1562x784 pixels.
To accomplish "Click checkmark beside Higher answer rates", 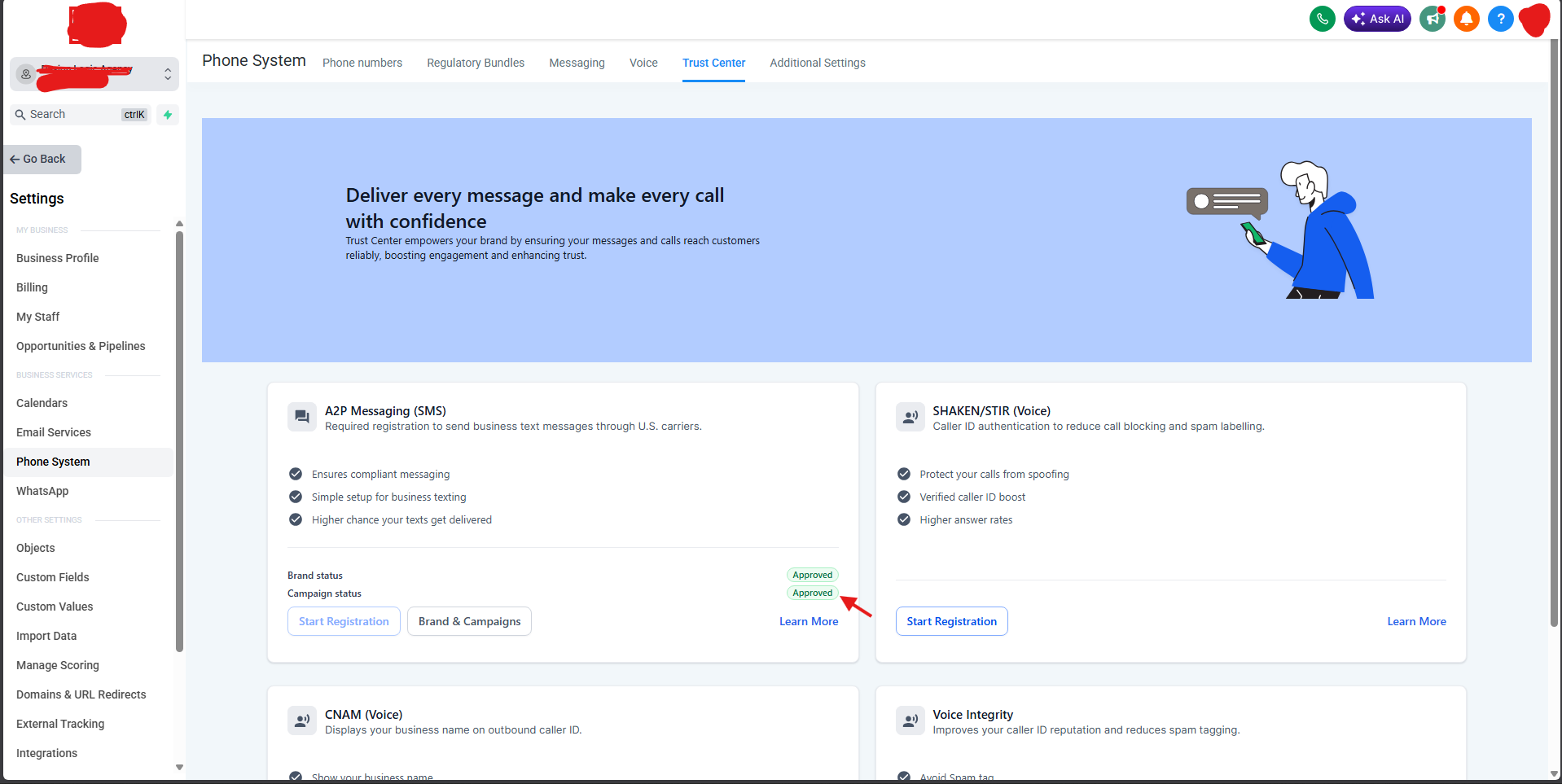I will click(x=904, y=519).
